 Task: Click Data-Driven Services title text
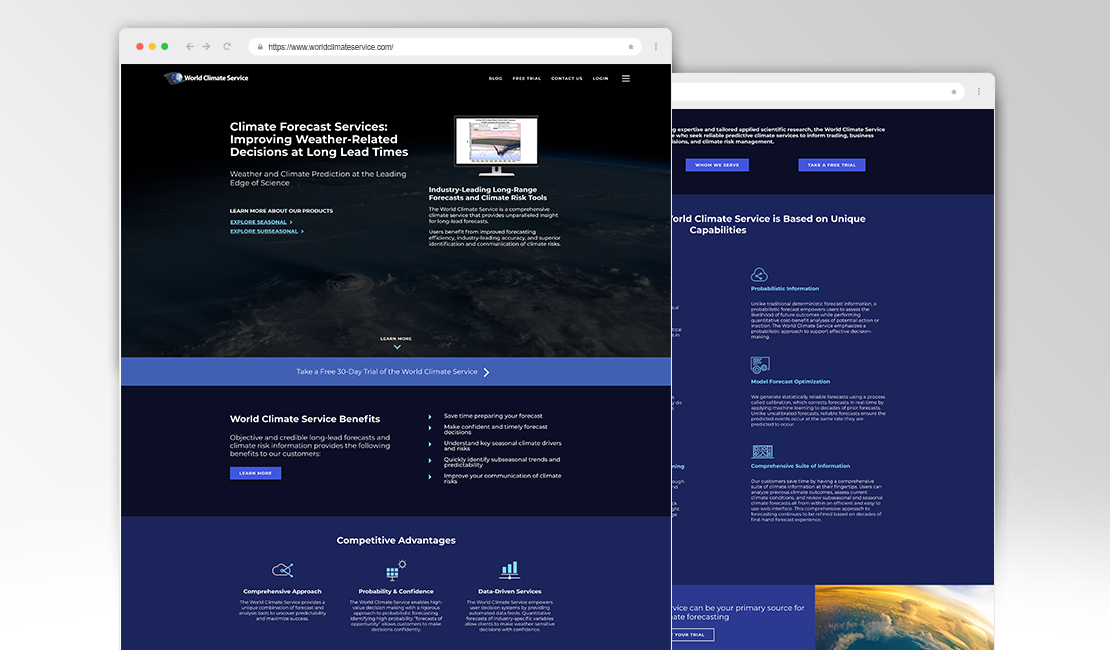510,591
